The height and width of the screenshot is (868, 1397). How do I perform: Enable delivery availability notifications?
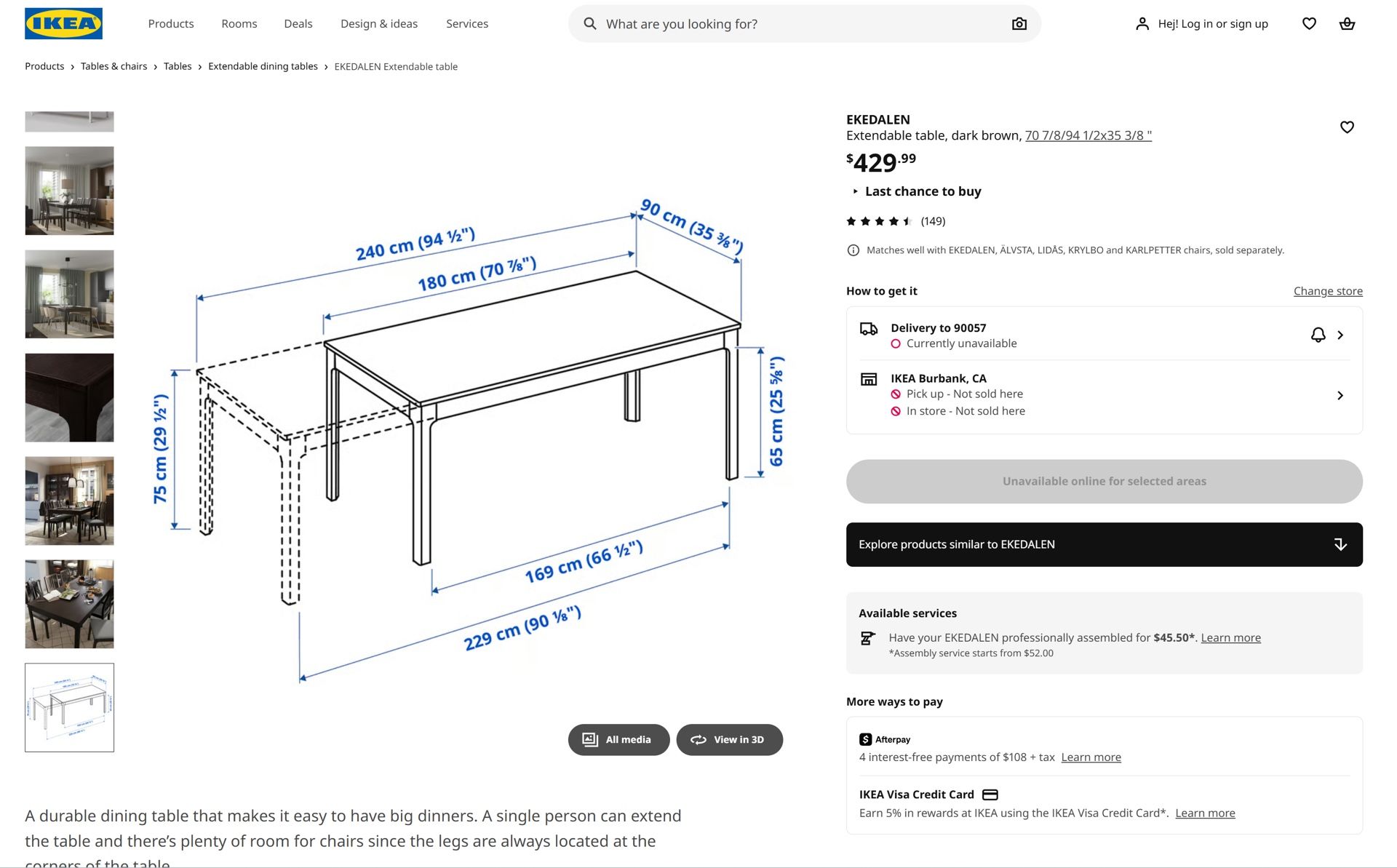(x=1317, y=335)
